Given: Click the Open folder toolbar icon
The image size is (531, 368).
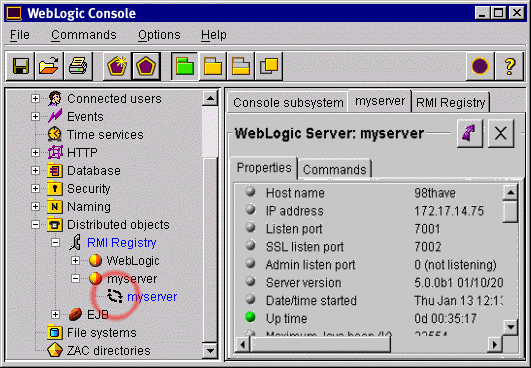Looking at the screenshot, I should click(49, 66).
